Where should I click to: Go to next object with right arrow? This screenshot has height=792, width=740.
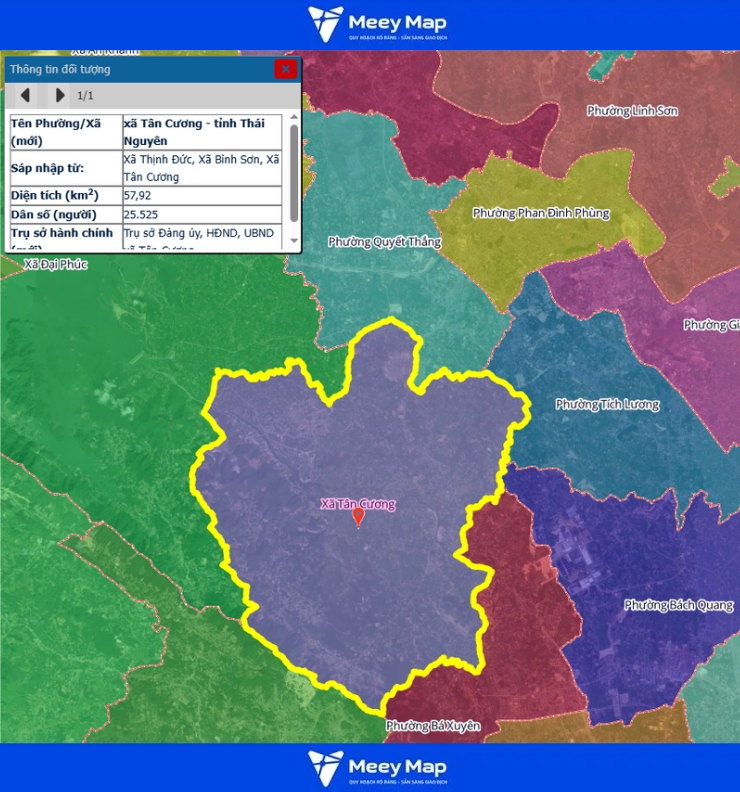point(60,96)
